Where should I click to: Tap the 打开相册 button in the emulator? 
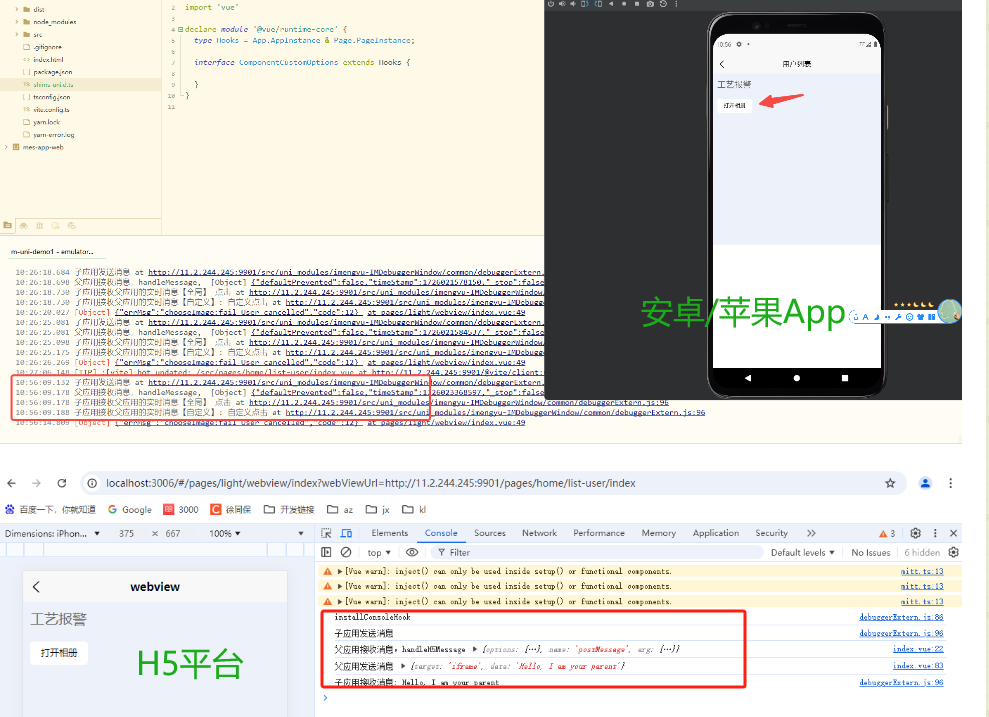(734, 105)
